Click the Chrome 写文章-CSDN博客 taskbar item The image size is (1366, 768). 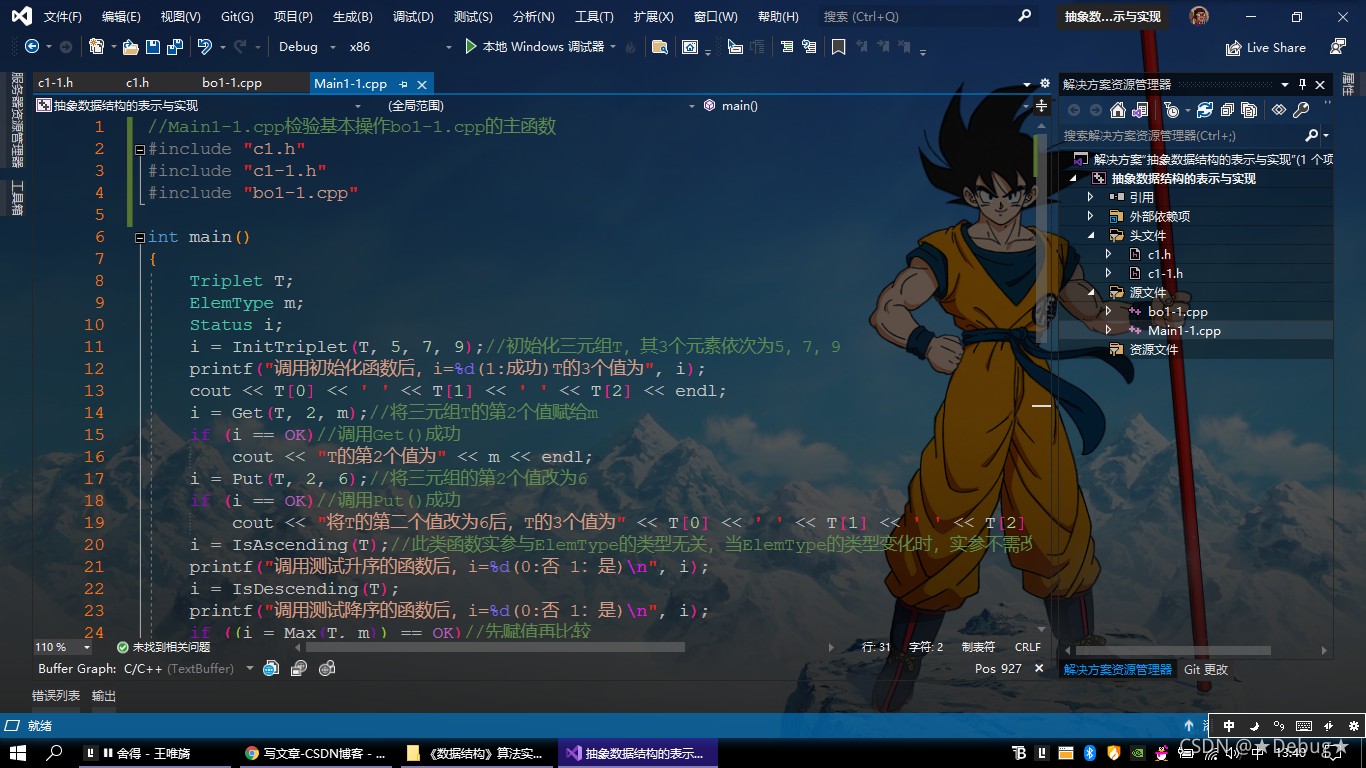[316, 753]
